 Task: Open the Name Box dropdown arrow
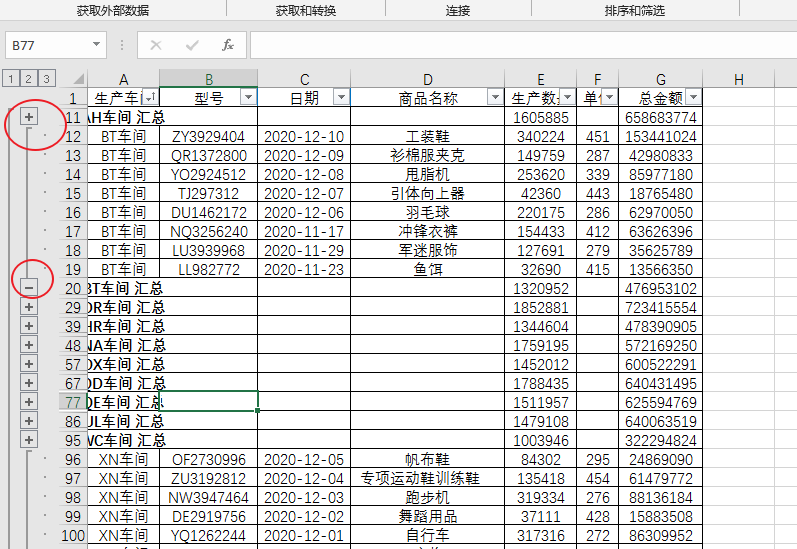coord(96,45)
